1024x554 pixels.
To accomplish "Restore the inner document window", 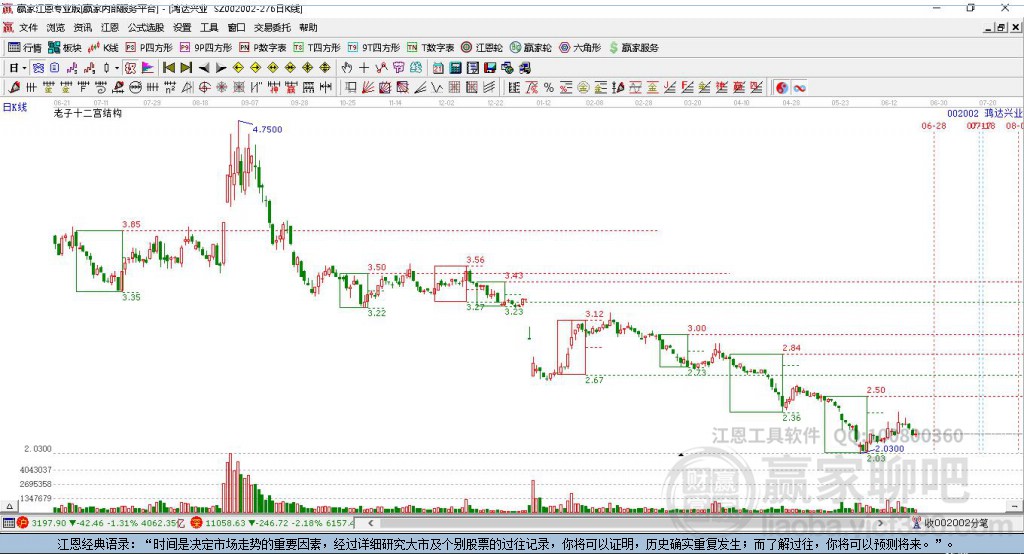I will coord(1001,27).
